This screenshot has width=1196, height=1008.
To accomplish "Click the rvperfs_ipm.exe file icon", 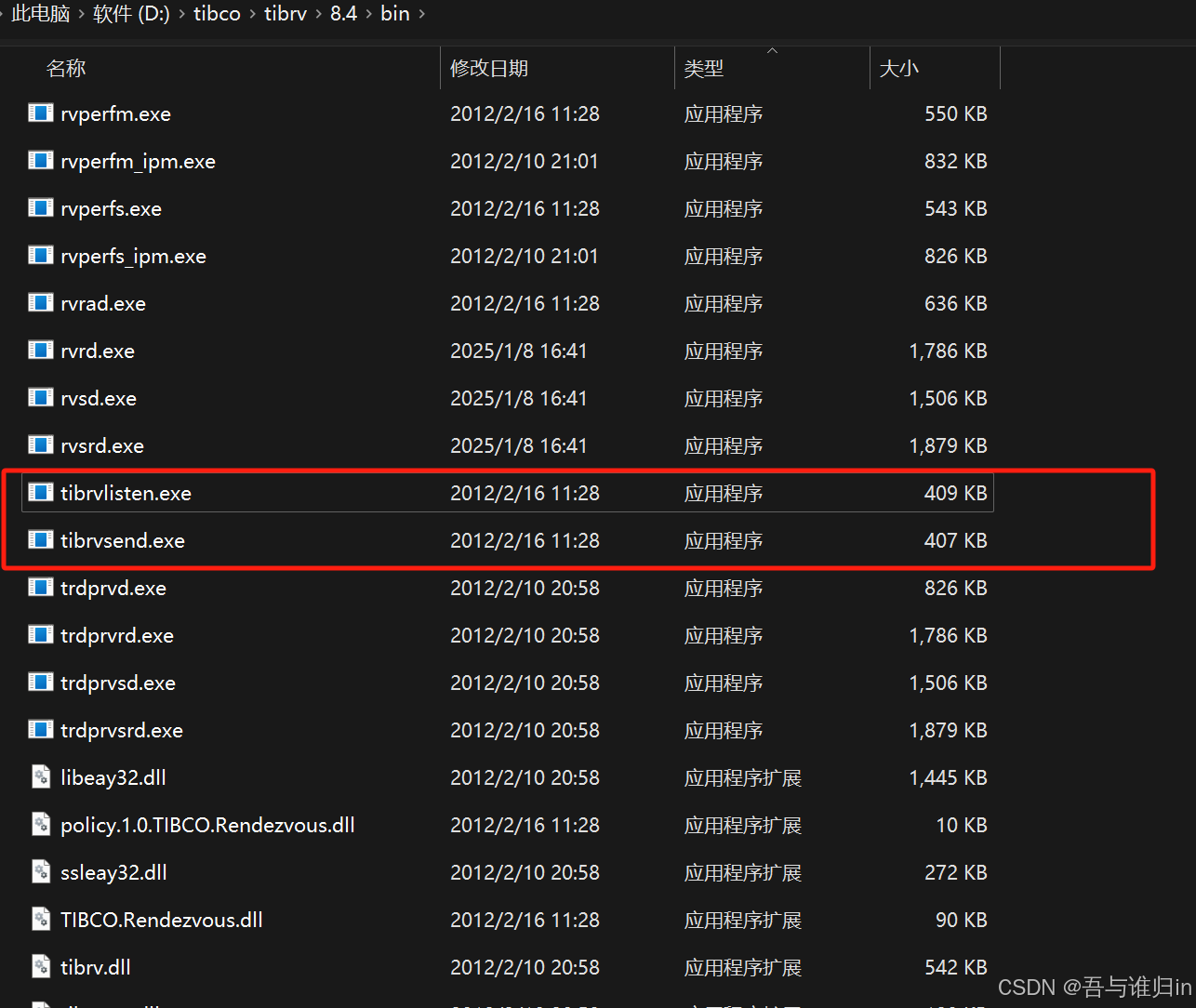I will (x=41, y=255).
